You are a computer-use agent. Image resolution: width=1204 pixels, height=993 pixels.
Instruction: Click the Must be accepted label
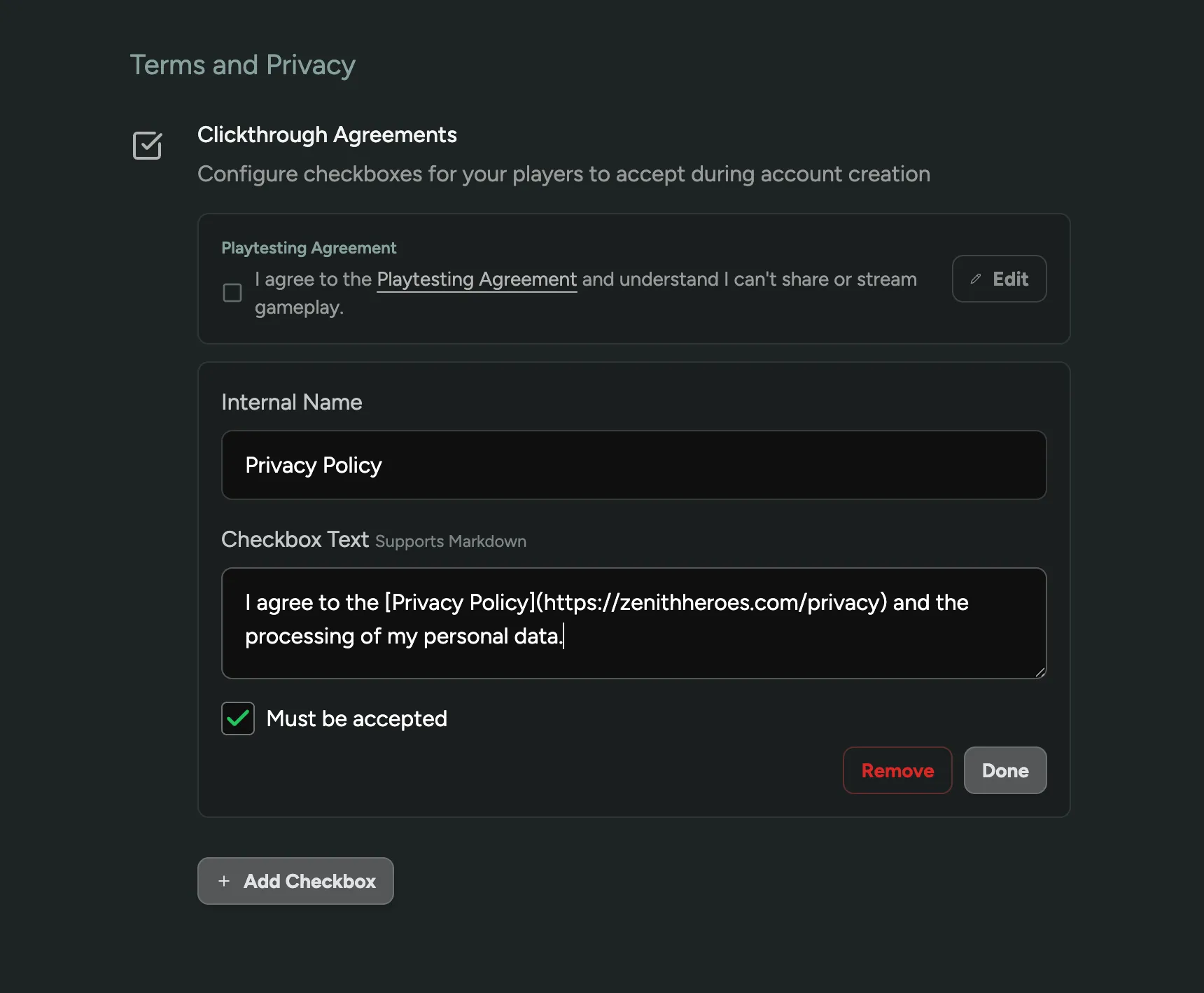tap(356, 718)
